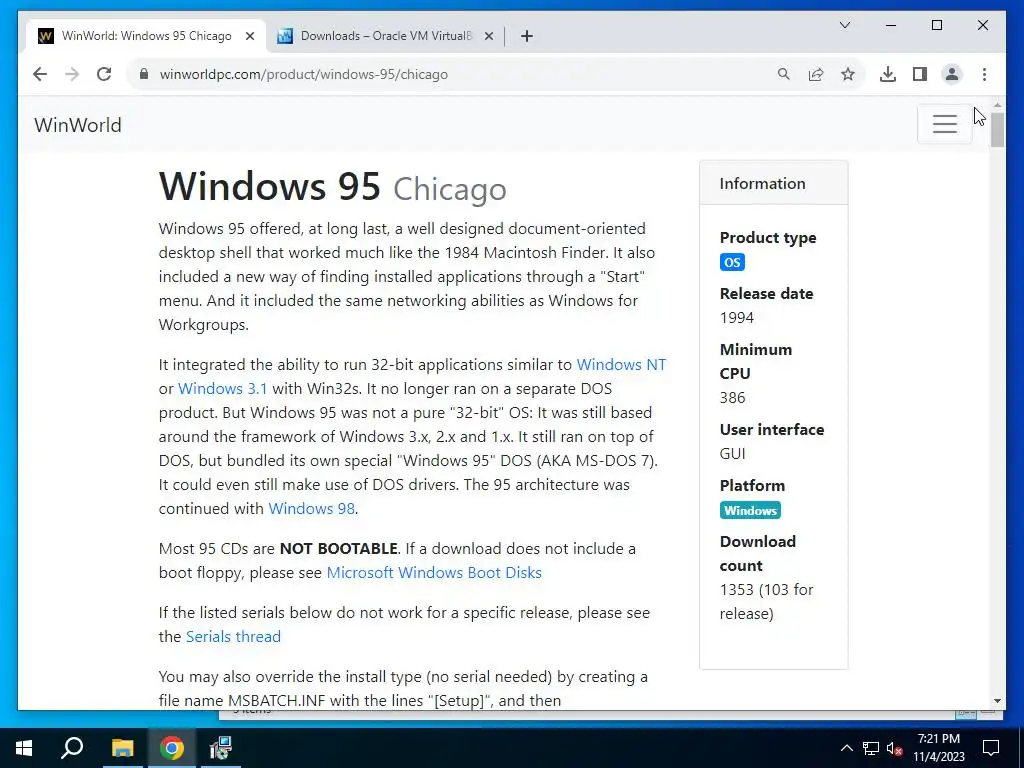Open Microsoft Windows Boot Disks link
Screen dimensions: 1024x768
(434, 573)
